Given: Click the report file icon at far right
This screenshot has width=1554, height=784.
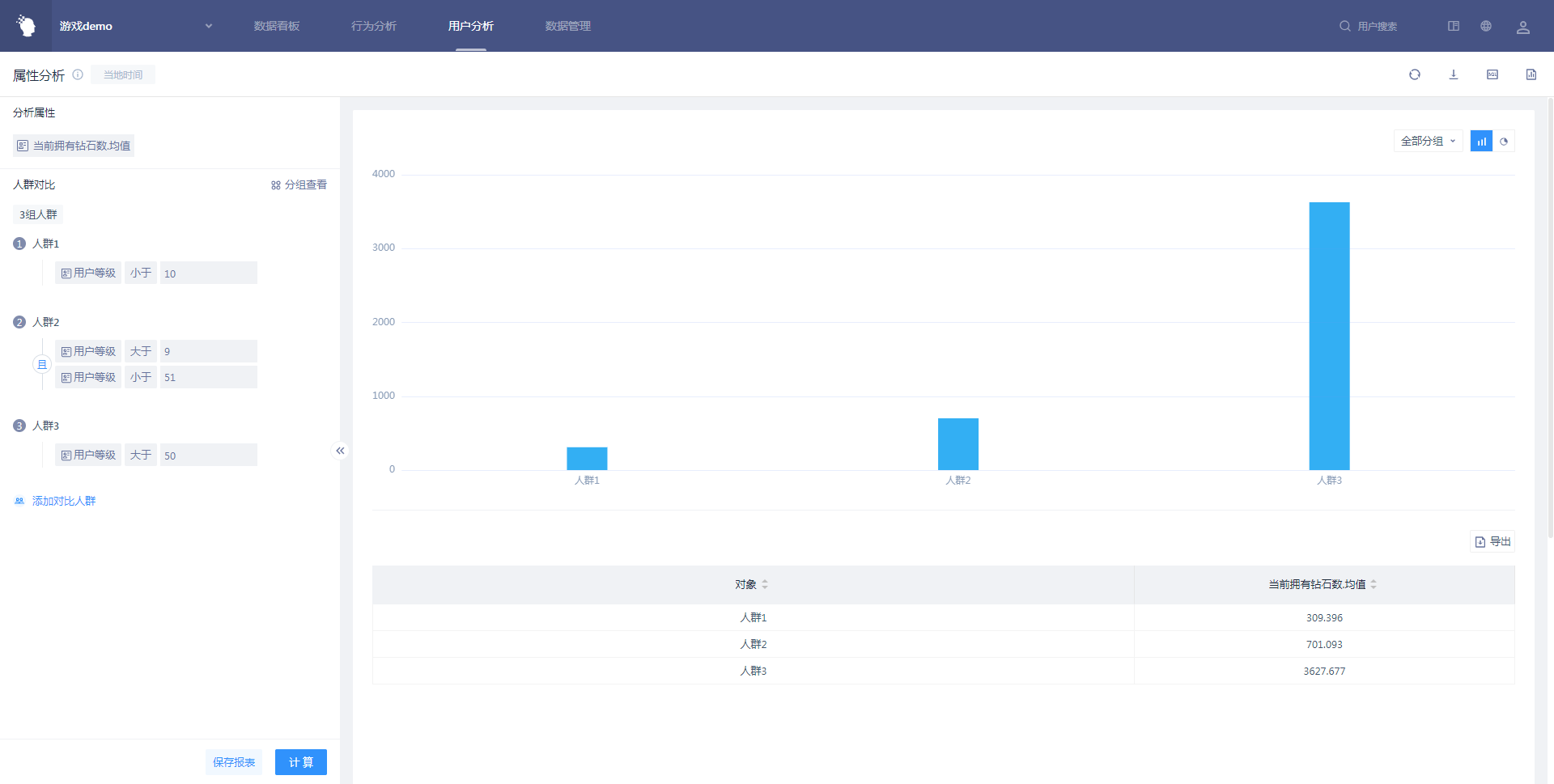Looking at the screenshot, I should 1531,74.
